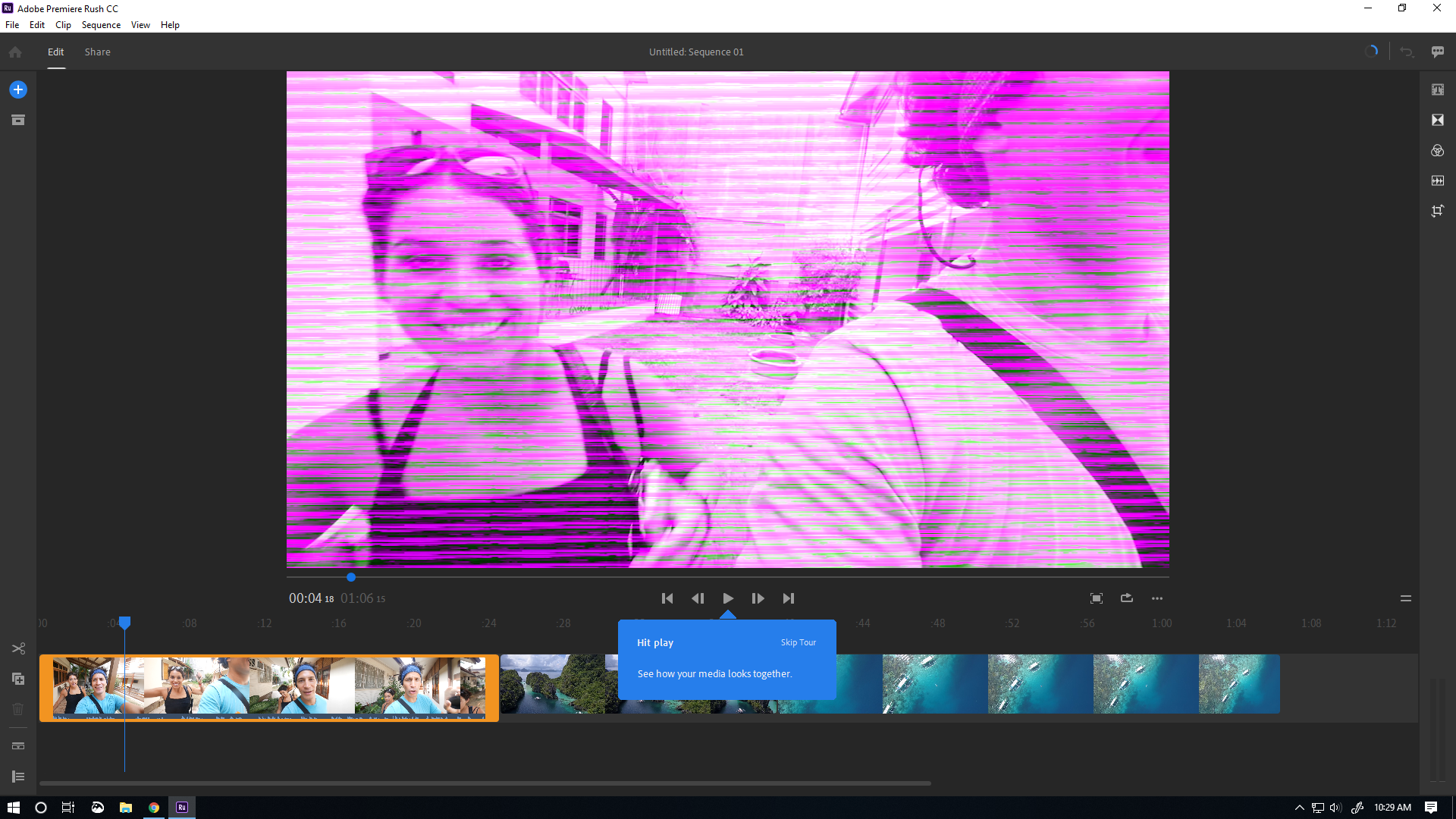Show hidden system tray icons
This screenshot has height=819, width=1456.
[x=1299, y=808]
